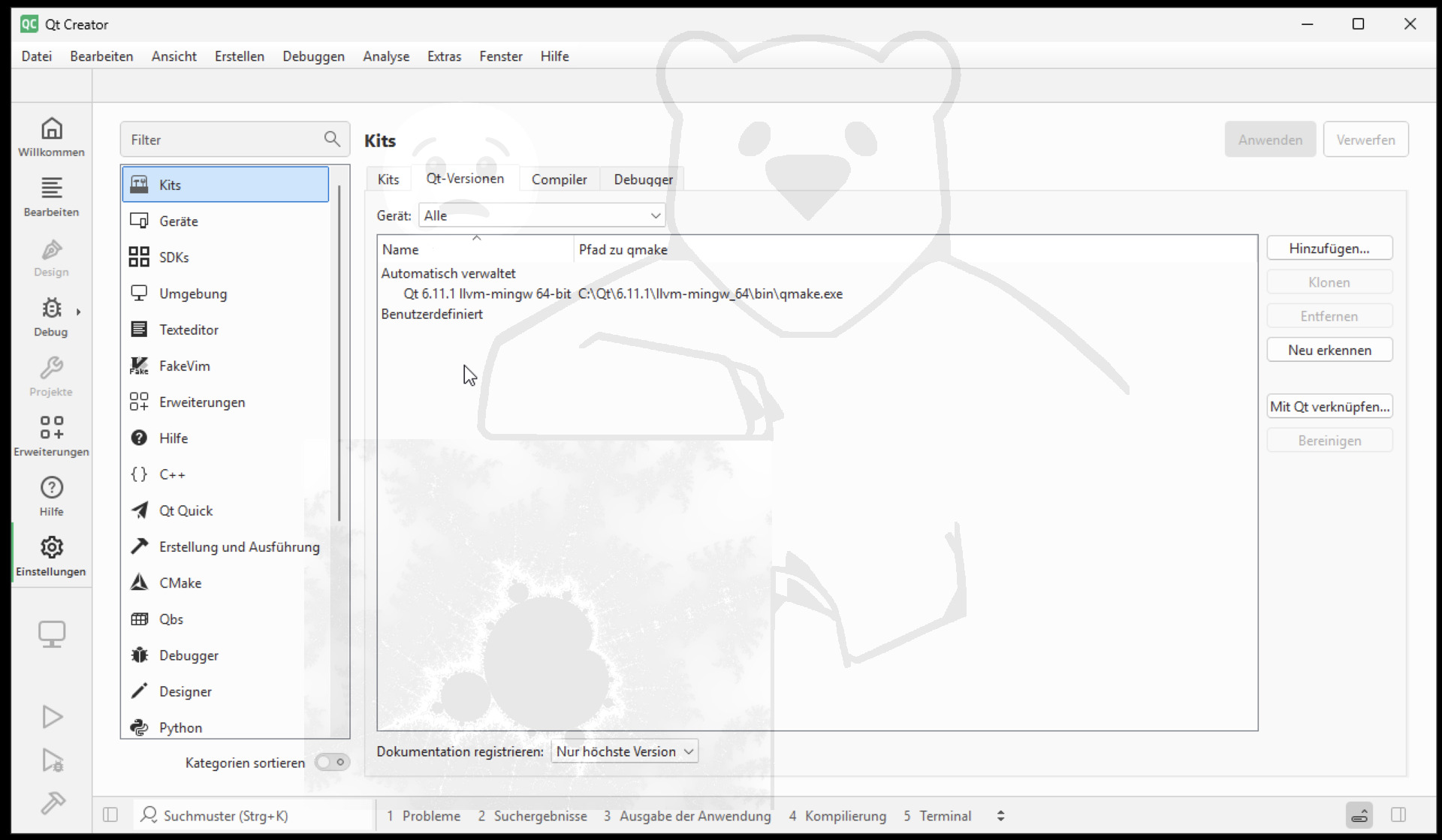Switch to the Debugger tab
The image size is (1442, 840).
coord(643,179)
